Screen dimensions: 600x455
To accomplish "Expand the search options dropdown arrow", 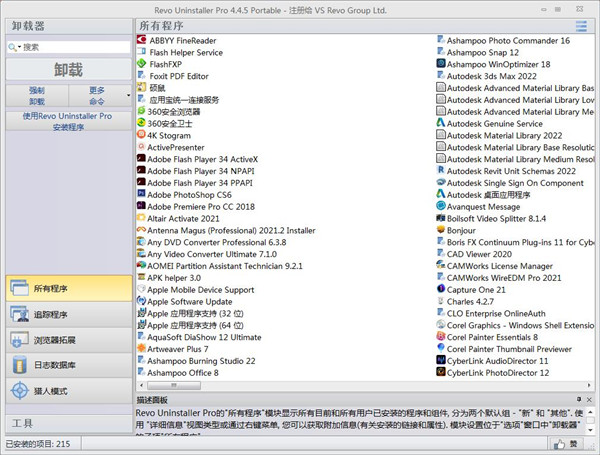I will pyautogui.click(x=17, y=47).
